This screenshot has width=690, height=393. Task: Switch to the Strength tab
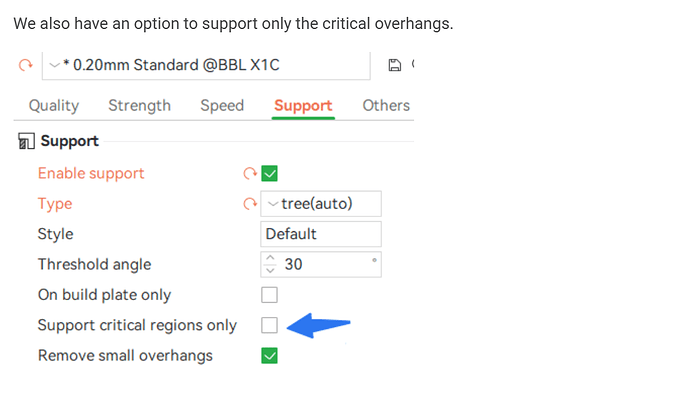(x=139, y=106)
